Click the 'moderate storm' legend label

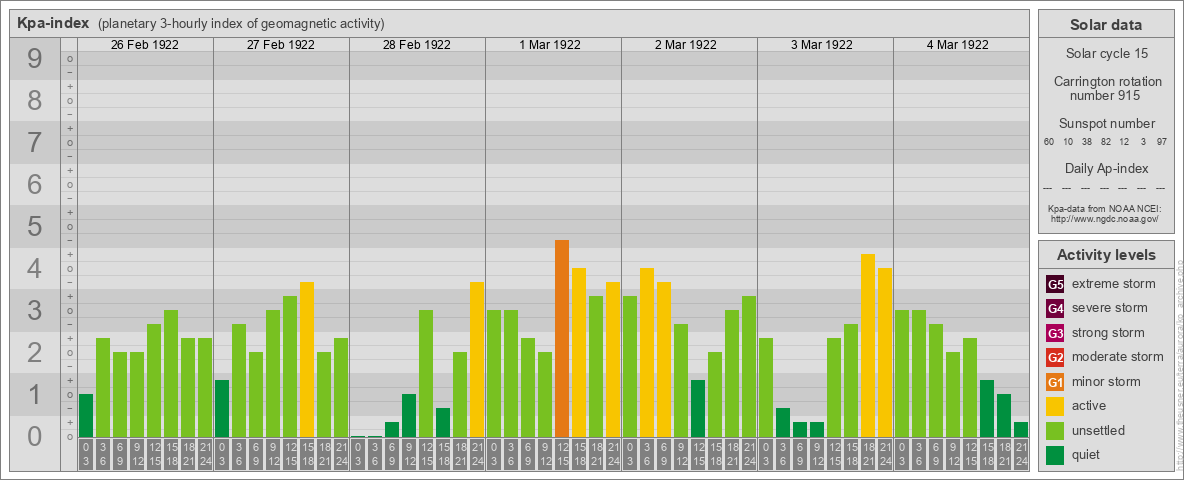[1118, 357]
